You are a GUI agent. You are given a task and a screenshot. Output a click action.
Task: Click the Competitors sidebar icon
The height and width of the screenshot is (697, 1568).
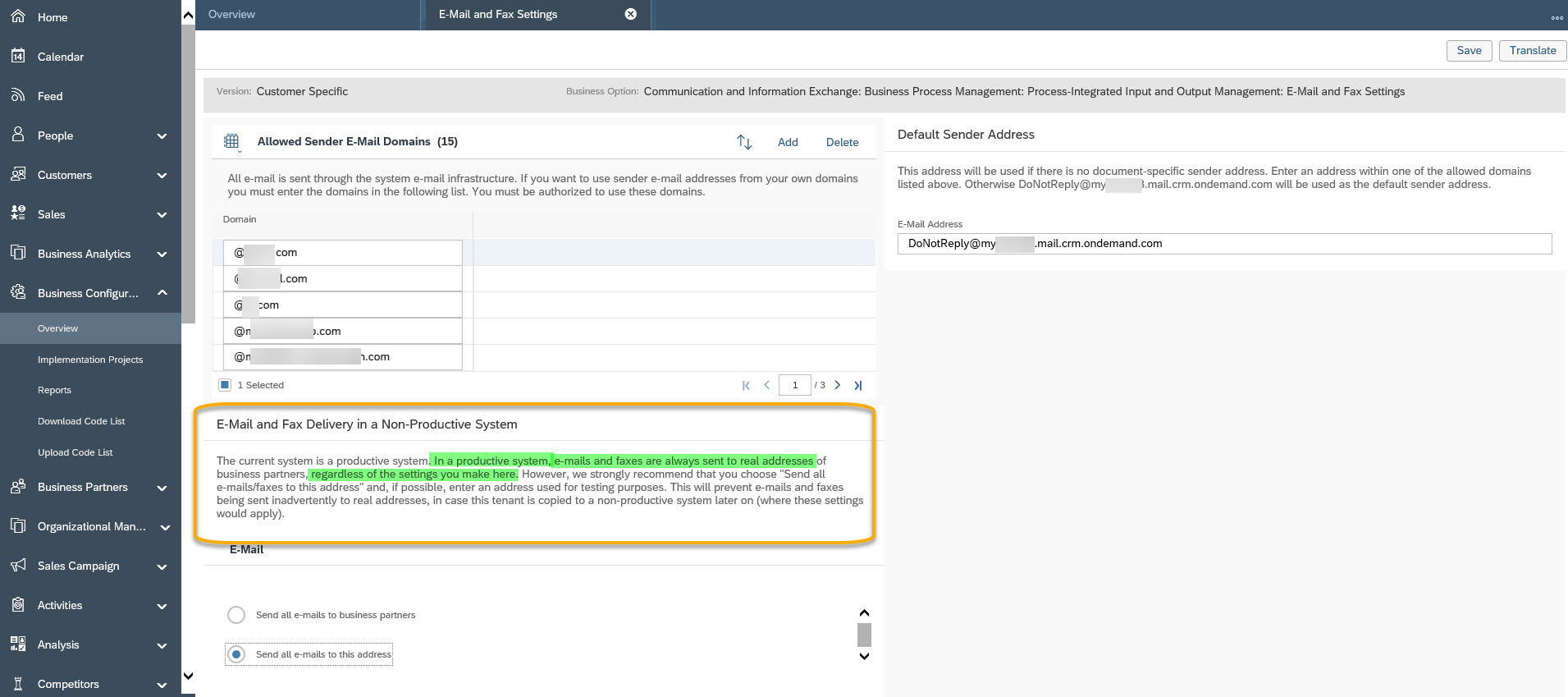(17, 683)
